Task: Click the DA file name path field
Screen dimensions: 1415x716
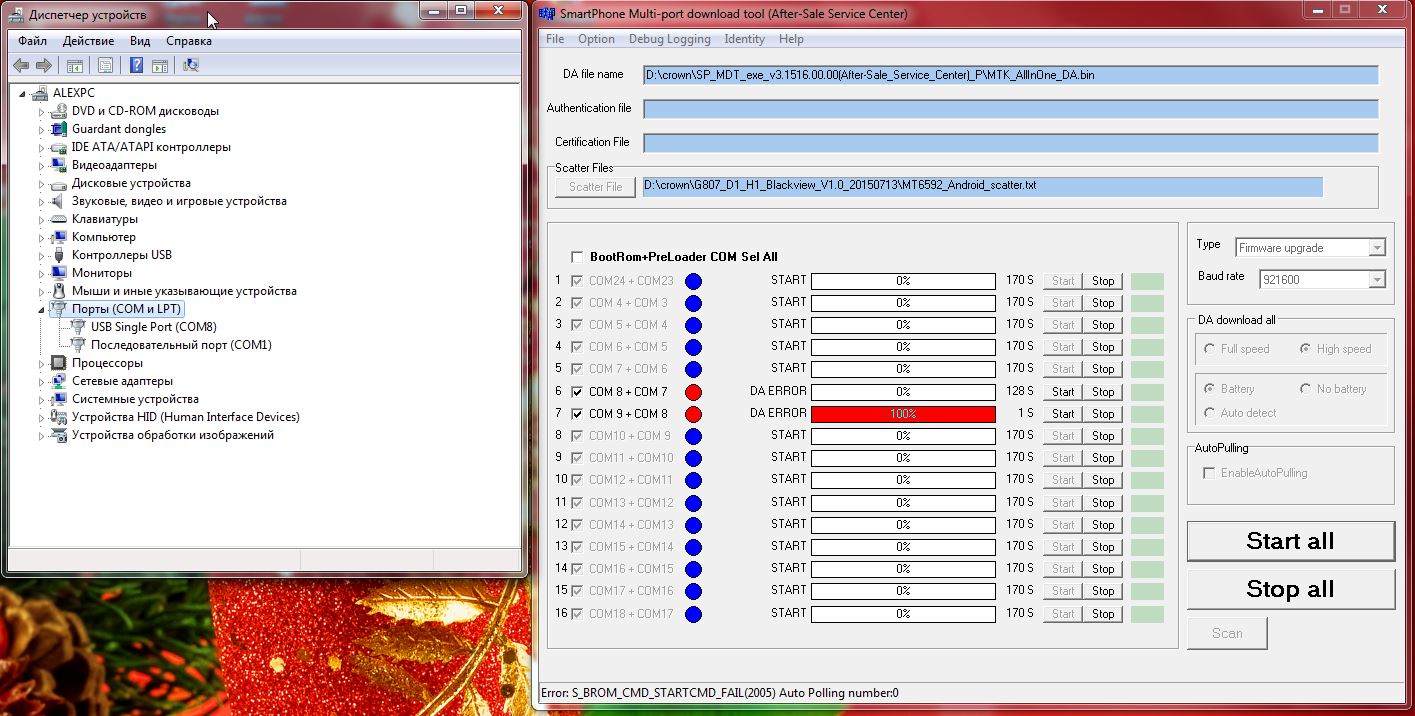Action: 1010,75
